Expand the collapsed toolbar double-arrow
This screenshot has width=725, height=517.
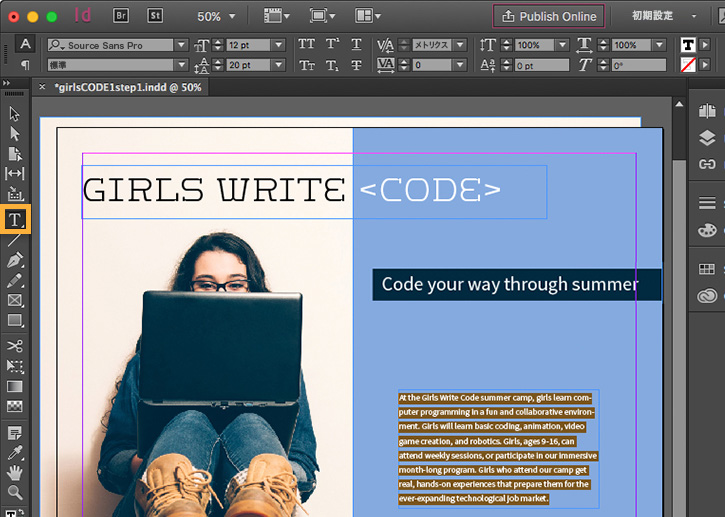point(6,83)
